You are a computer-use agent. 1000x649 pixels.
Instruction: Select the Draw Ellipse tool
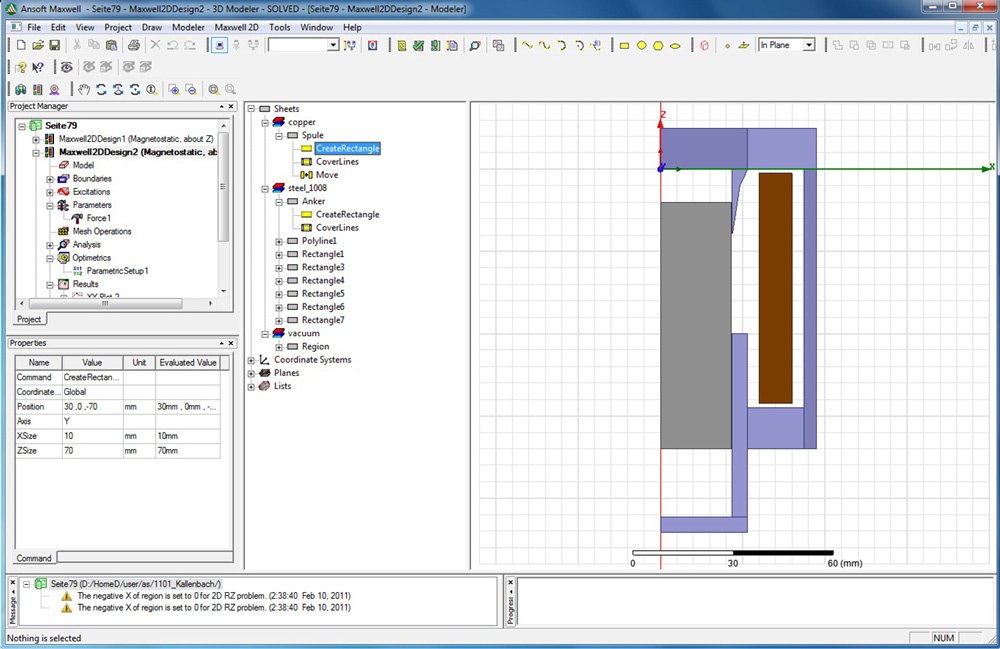[x=675, y=45]
